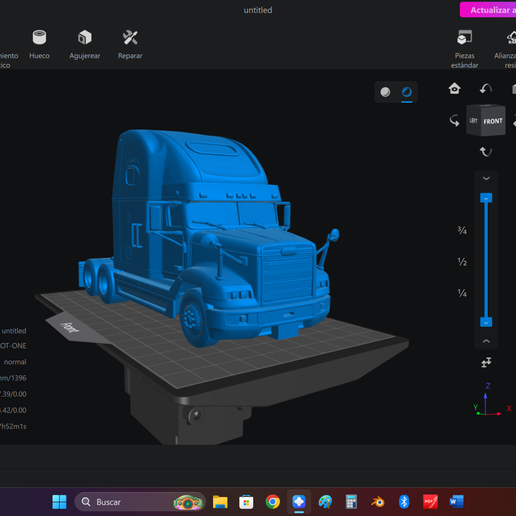Open File Explorer from taskbar

(x=220, y=502)
